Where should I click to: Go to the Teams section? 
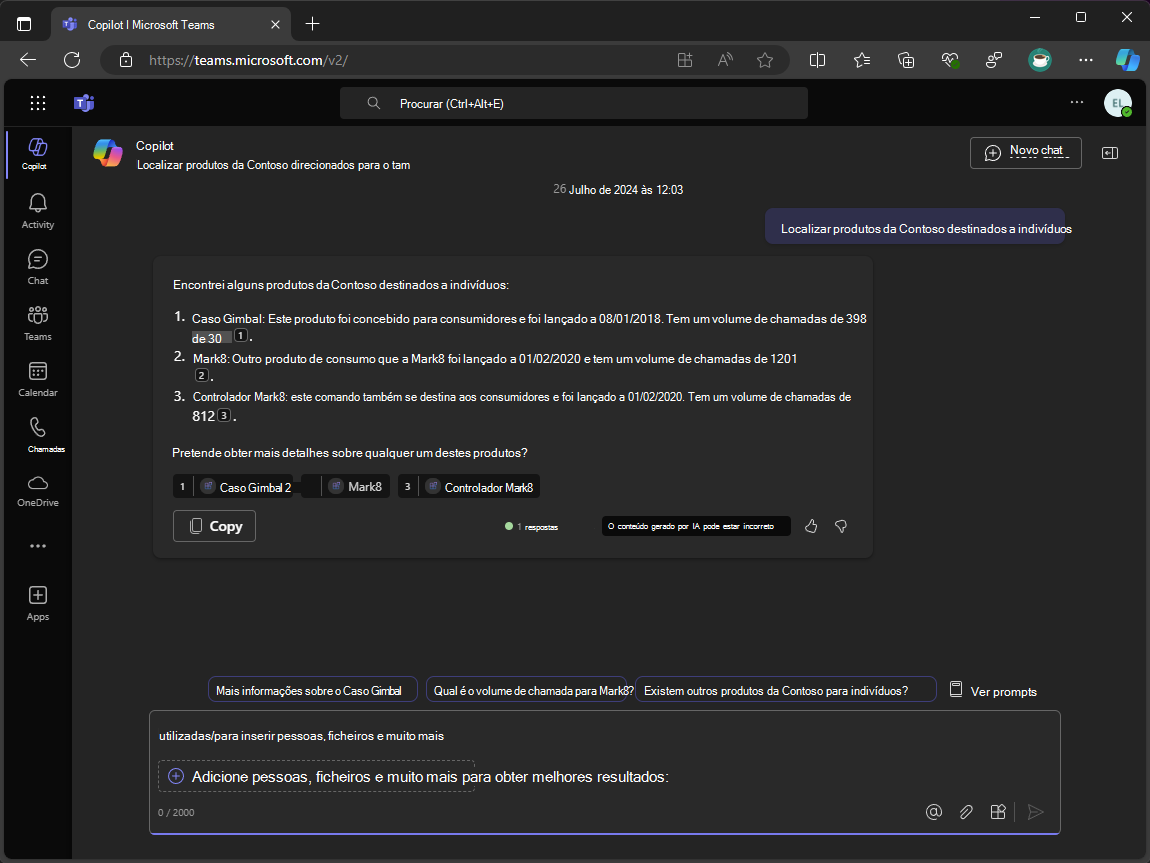coord(37,323)
